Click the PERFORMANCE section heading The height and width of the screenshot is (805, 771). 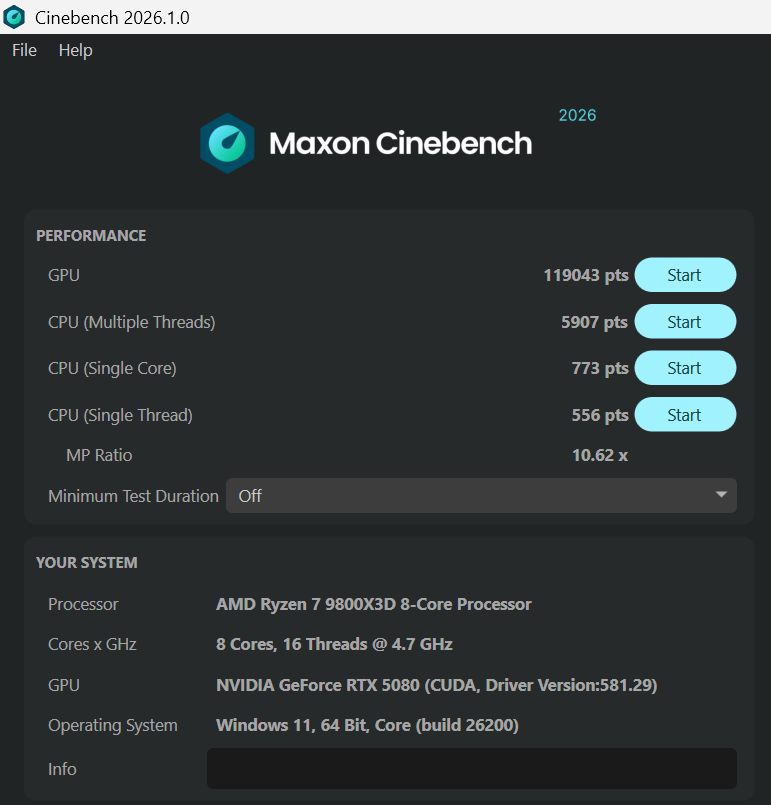tap(91, 235)
